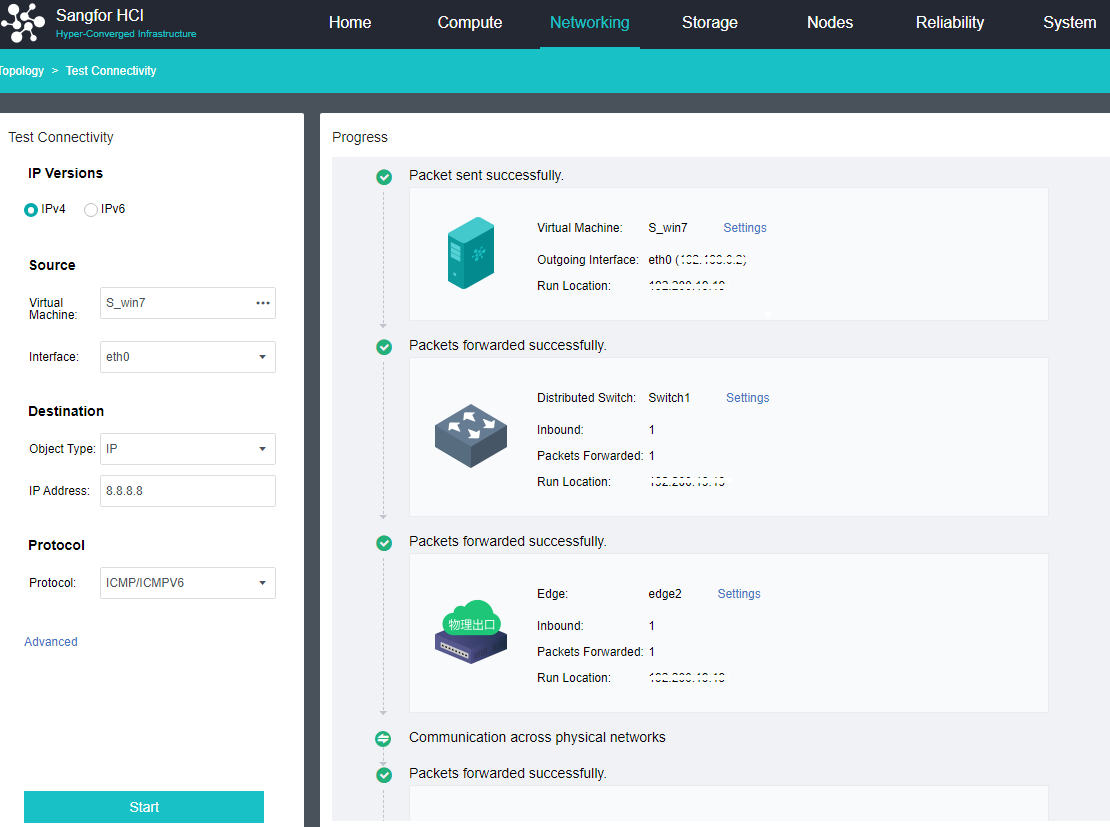Click the edge physical outlet icon

click(x=471, y=632)
